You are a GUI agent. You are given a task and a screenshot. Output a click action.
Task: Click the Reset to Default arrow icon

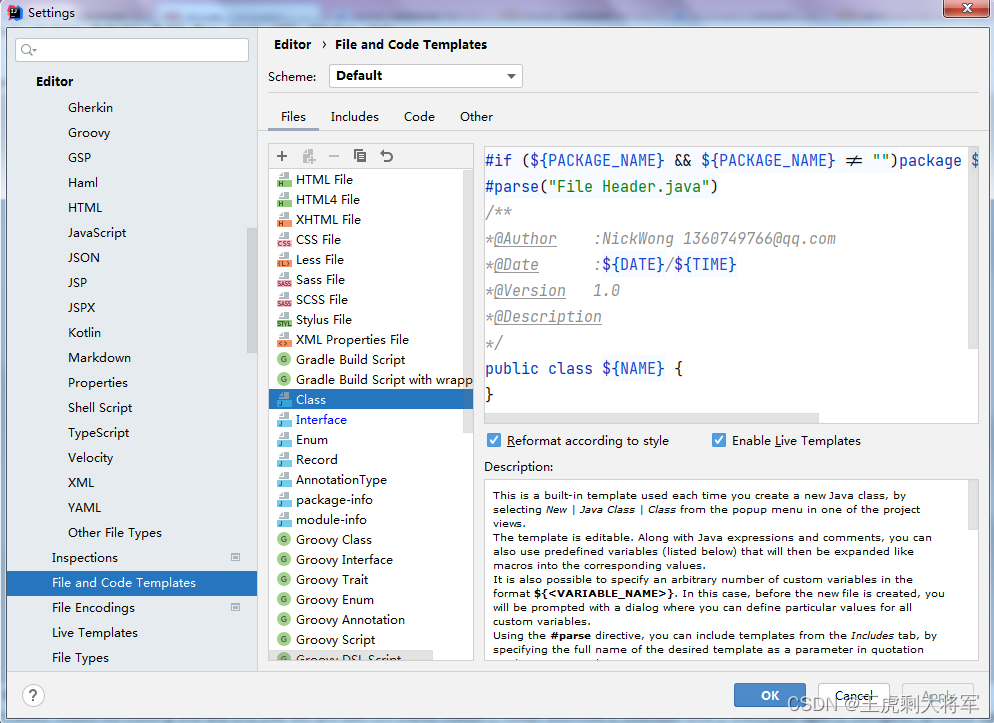pyautogui.click(x=387, y=156)
